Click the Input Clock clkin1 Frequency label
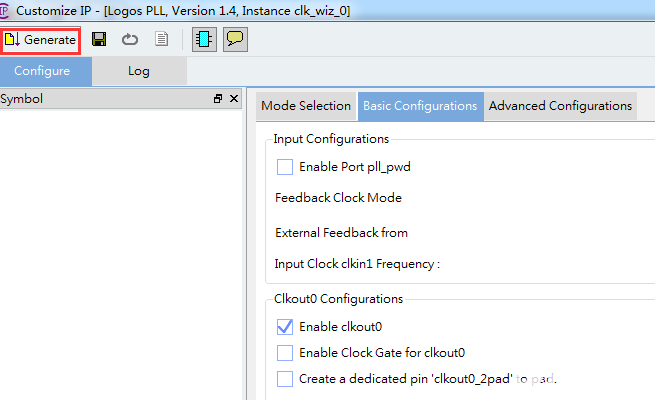The height and width of the screenshot is (400, 655). click(x=357, y=264)
